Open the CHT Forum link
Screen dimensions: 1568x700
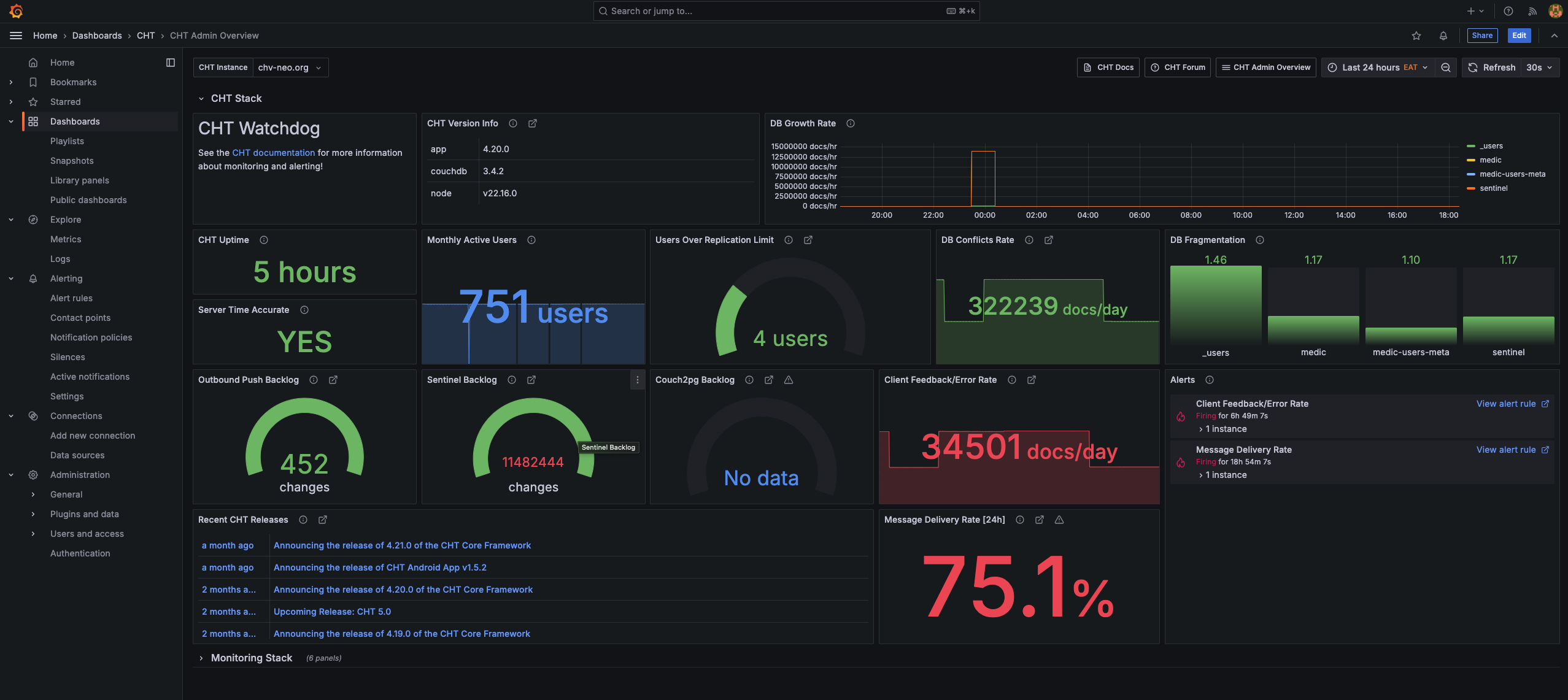(1178, 67)
